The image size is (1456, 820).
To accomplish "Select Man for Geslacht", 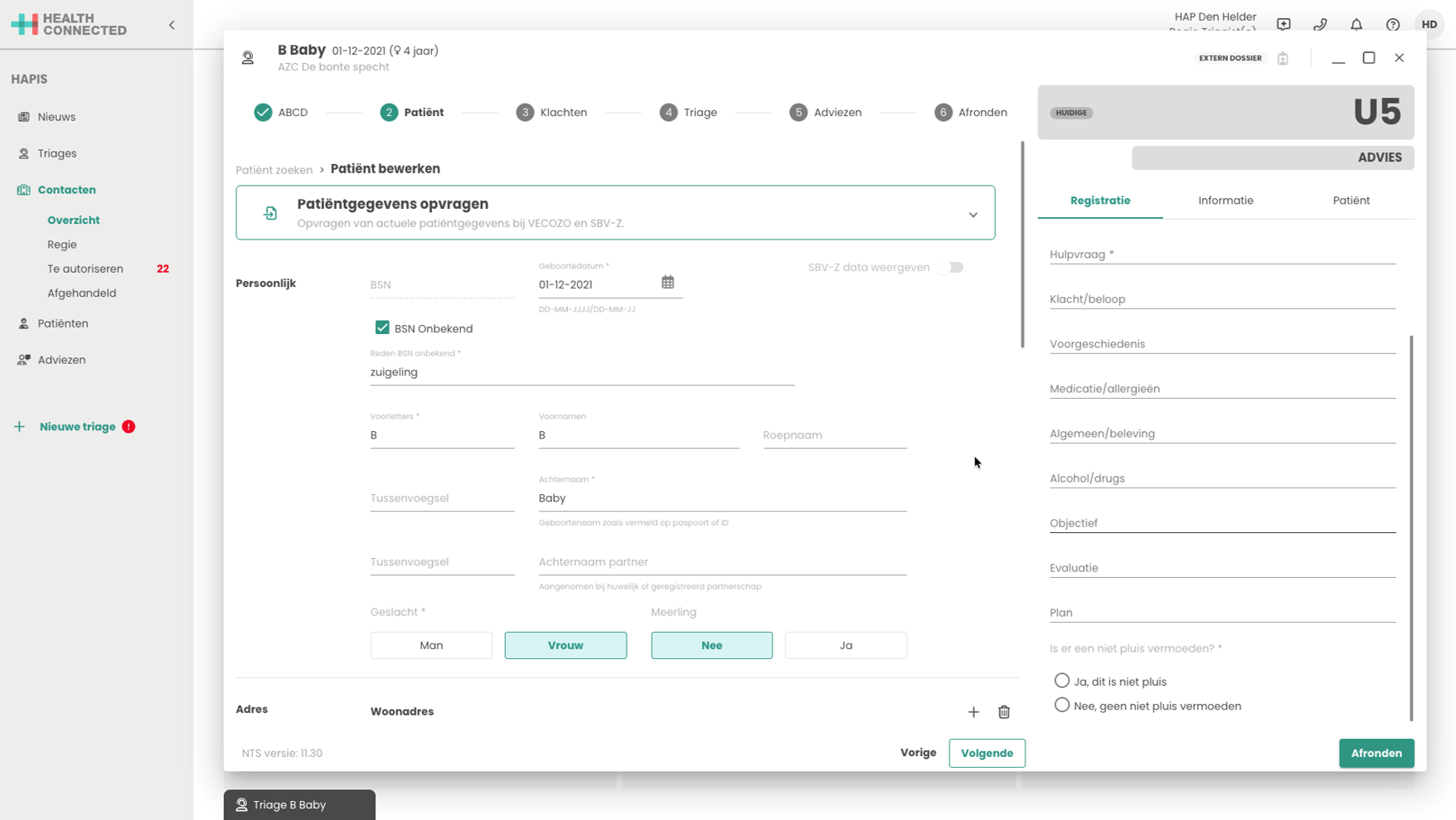I will [x=431, y=645].
